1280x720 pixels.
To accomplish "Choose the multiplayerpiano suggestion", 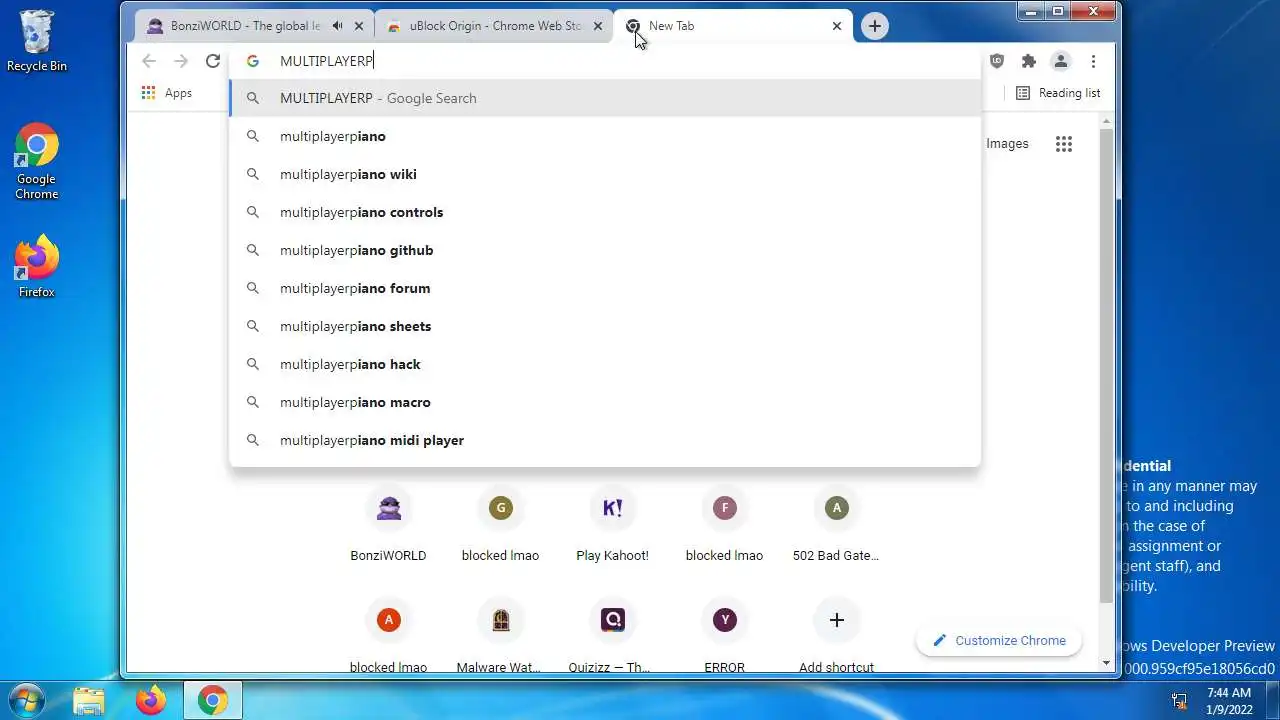I will [x=605, y=136].
